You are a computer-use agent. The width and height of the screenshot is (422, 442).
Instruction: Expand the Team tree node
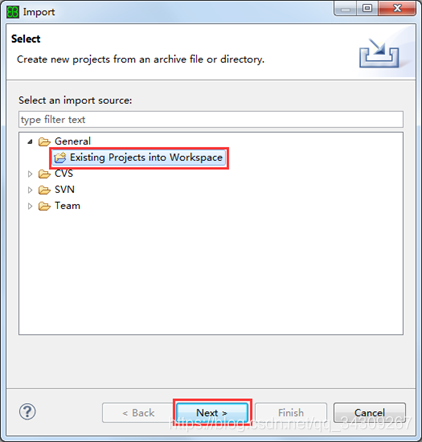tap(30, 206)
